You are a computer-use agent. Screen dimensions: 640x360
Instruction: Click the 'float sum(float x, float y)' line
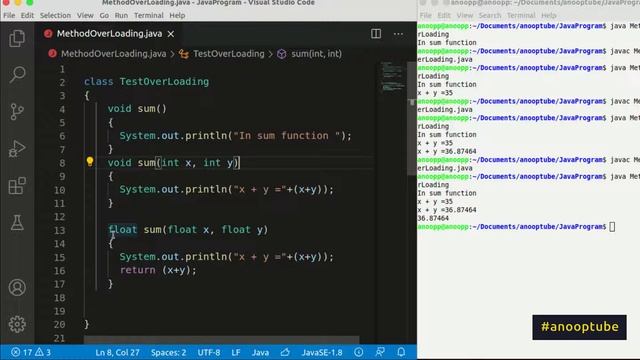[188, 230]
